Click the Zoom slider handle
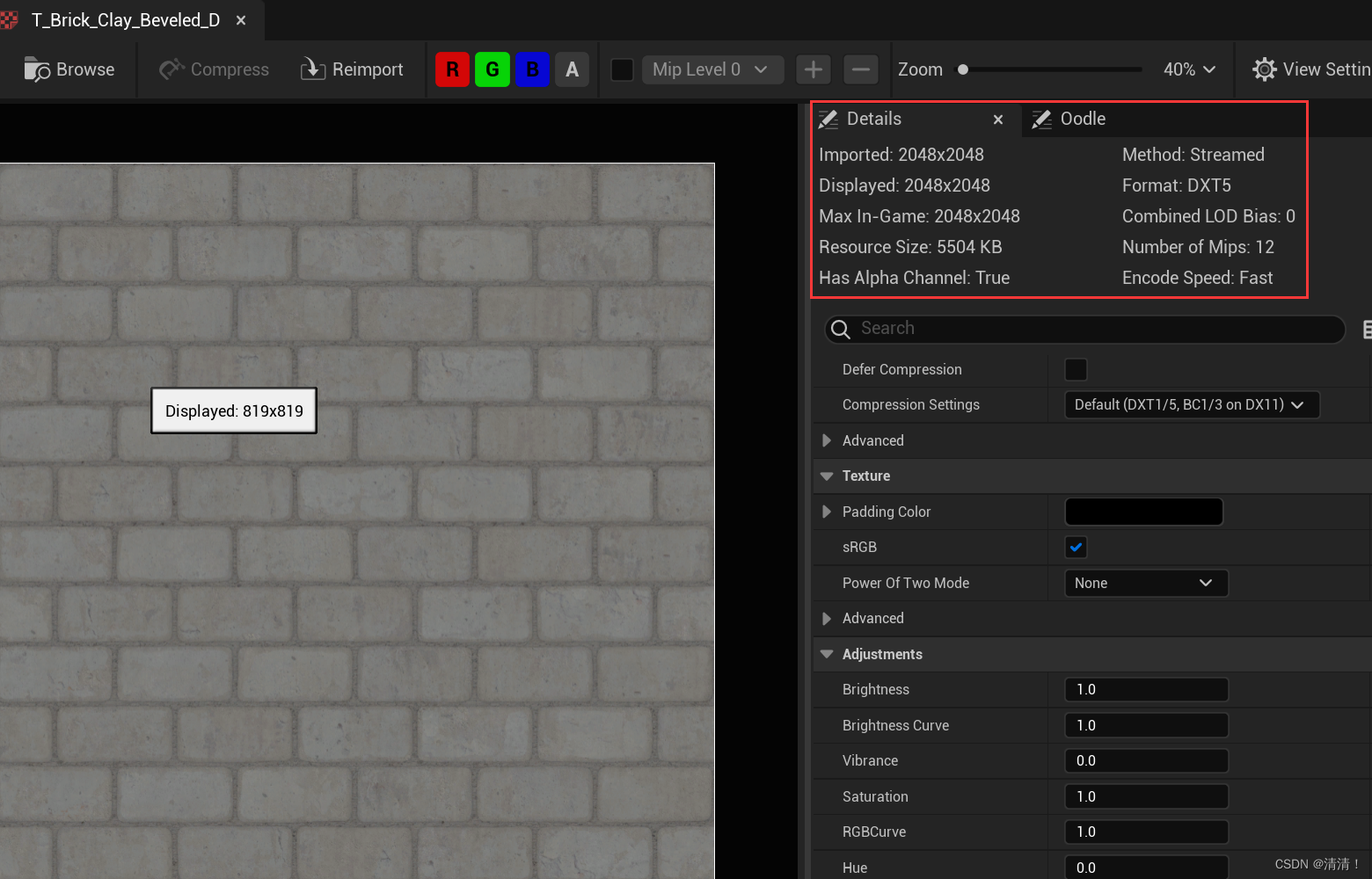The width and height of the screenshot is (1372, 879). coord(963,69)
